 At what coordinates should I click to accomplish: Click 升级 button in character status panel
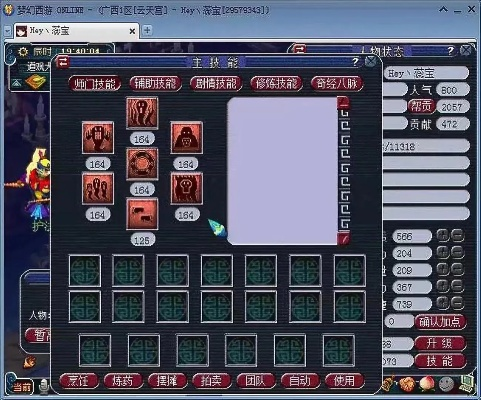pyautogui.click(x=440, y=343)
